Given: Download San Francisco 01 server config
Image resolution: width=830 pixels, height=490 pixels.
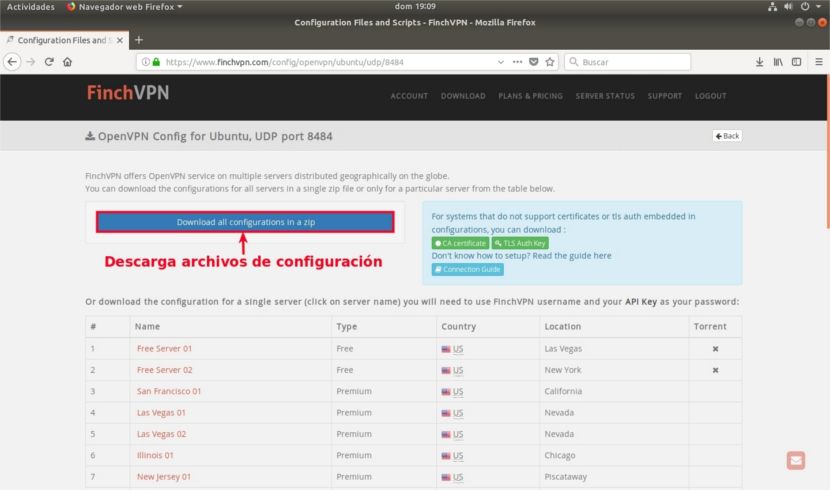Looking at the screenshot, I should click(169, 391).
